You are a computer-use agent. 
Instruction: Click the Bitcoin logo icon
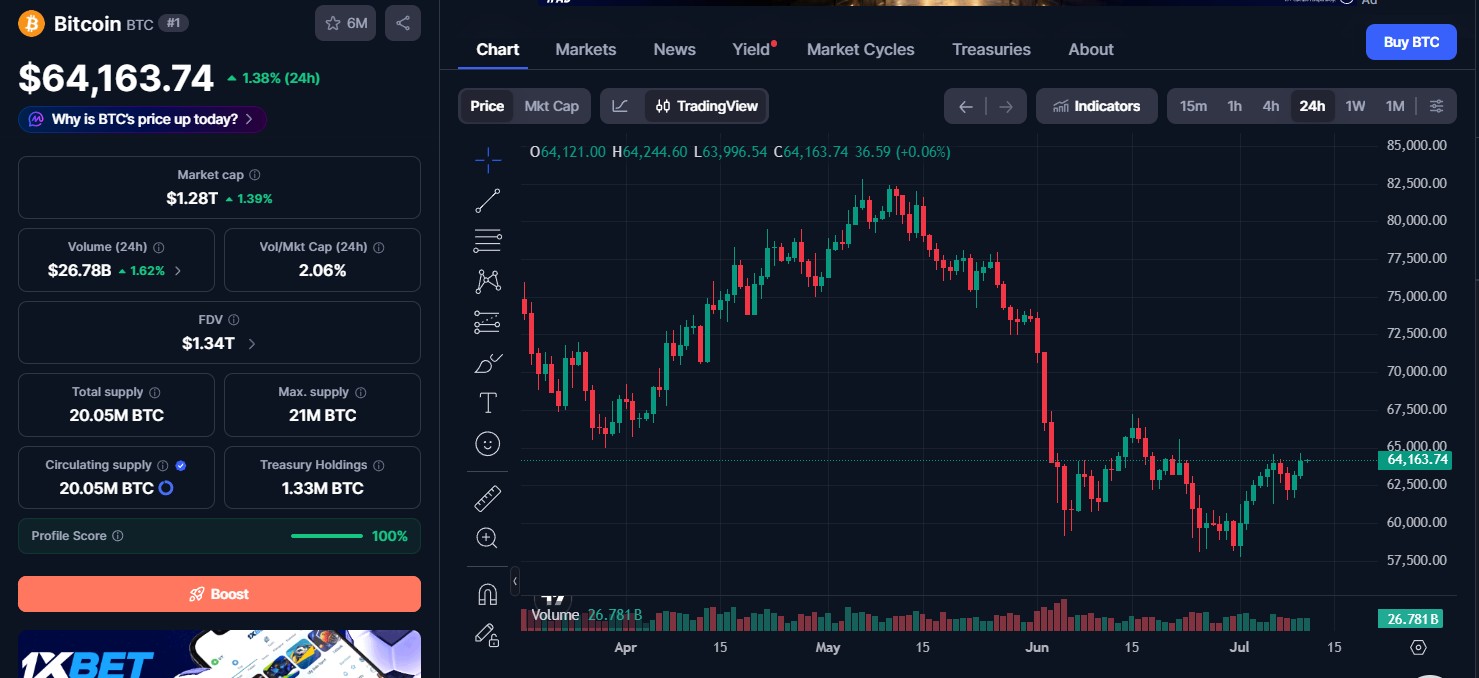click(31, 23)
